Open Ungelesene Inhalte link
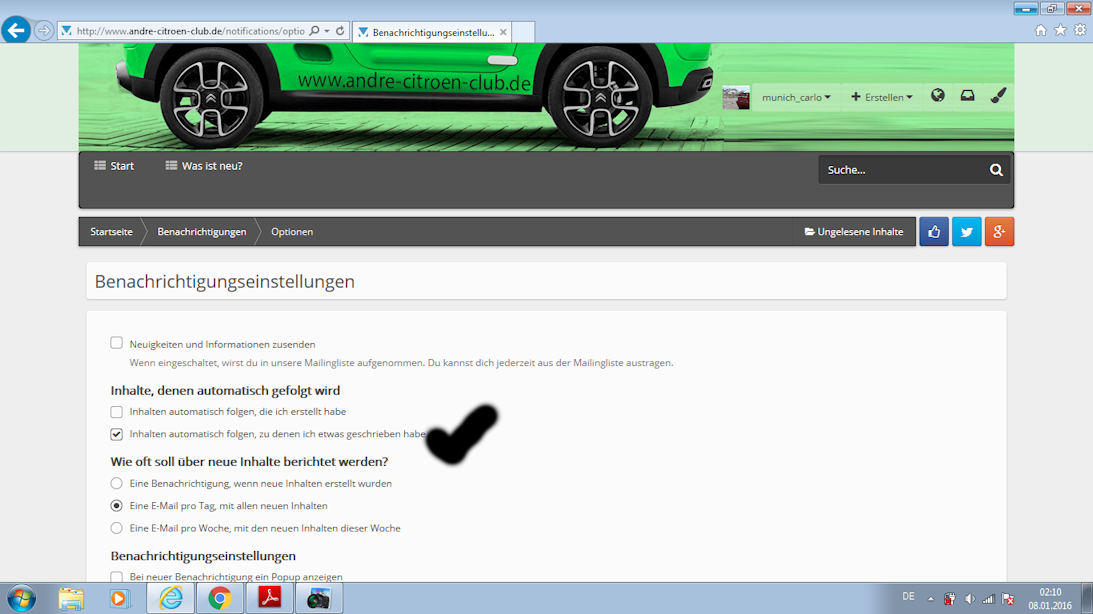Screen dimensions: 1093x614 (x=854, y=231)
